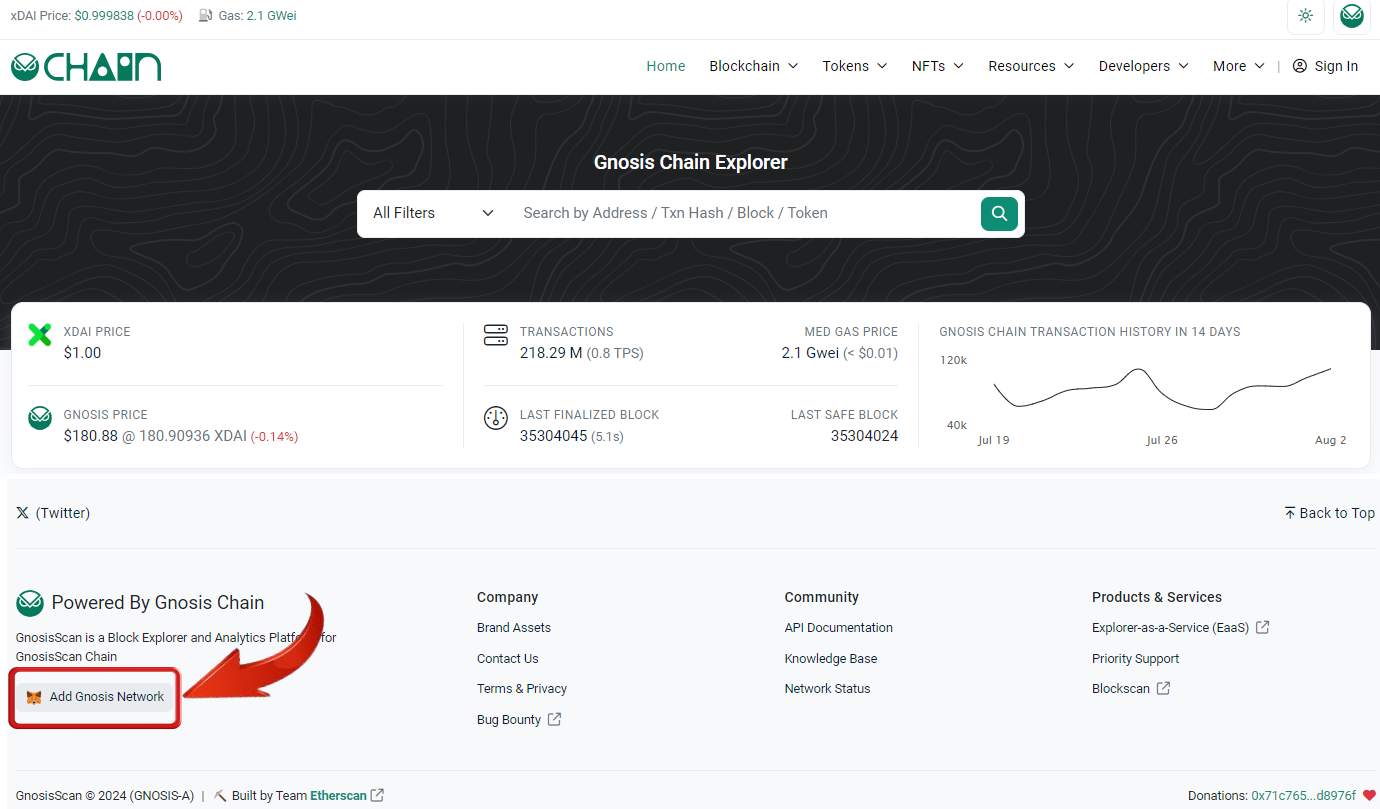This screenshot has height=809, width=1380.
Task: Open the Explorer-as-a-Service (EaaS) link
Action: pyautogui.click(x=1171, y=628)
